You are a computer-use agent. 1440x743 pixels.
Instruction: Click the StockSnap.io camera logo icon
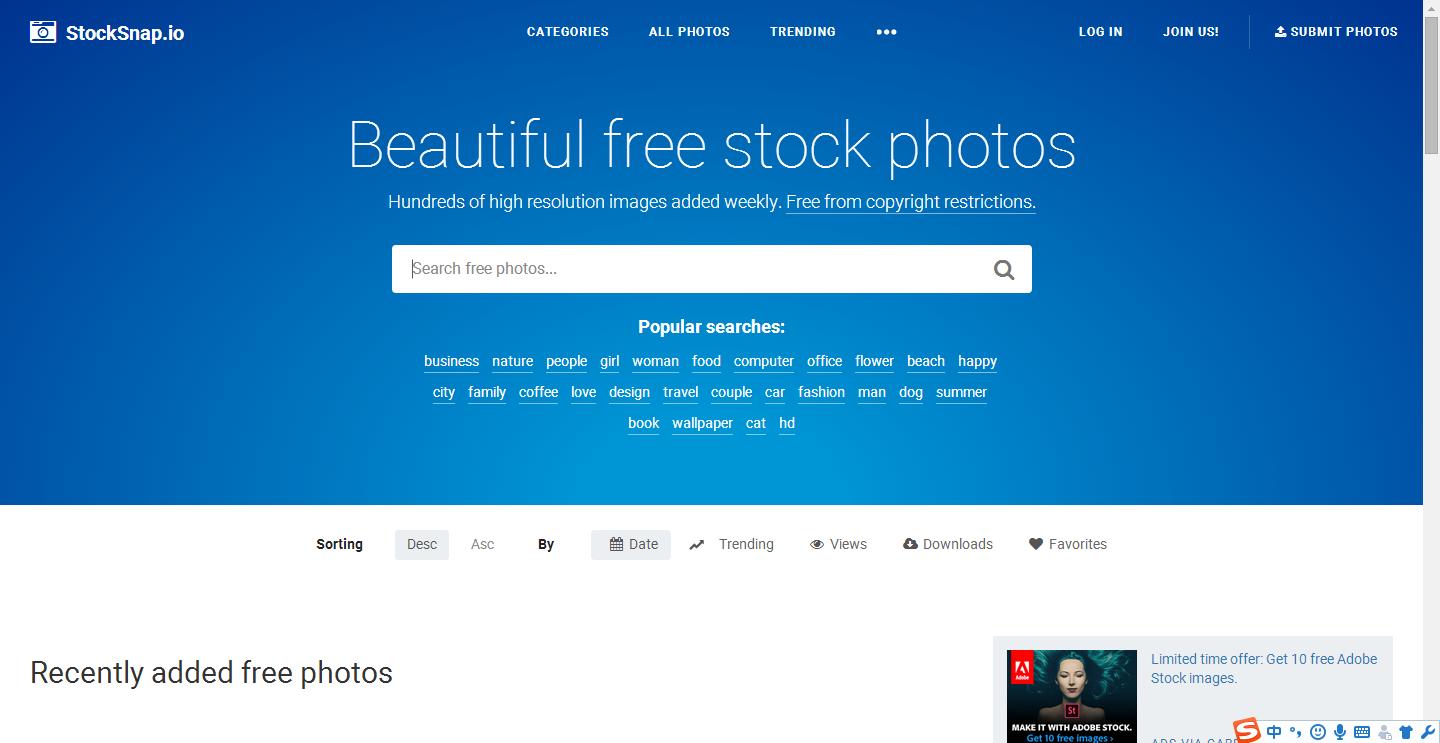(43, 32)
